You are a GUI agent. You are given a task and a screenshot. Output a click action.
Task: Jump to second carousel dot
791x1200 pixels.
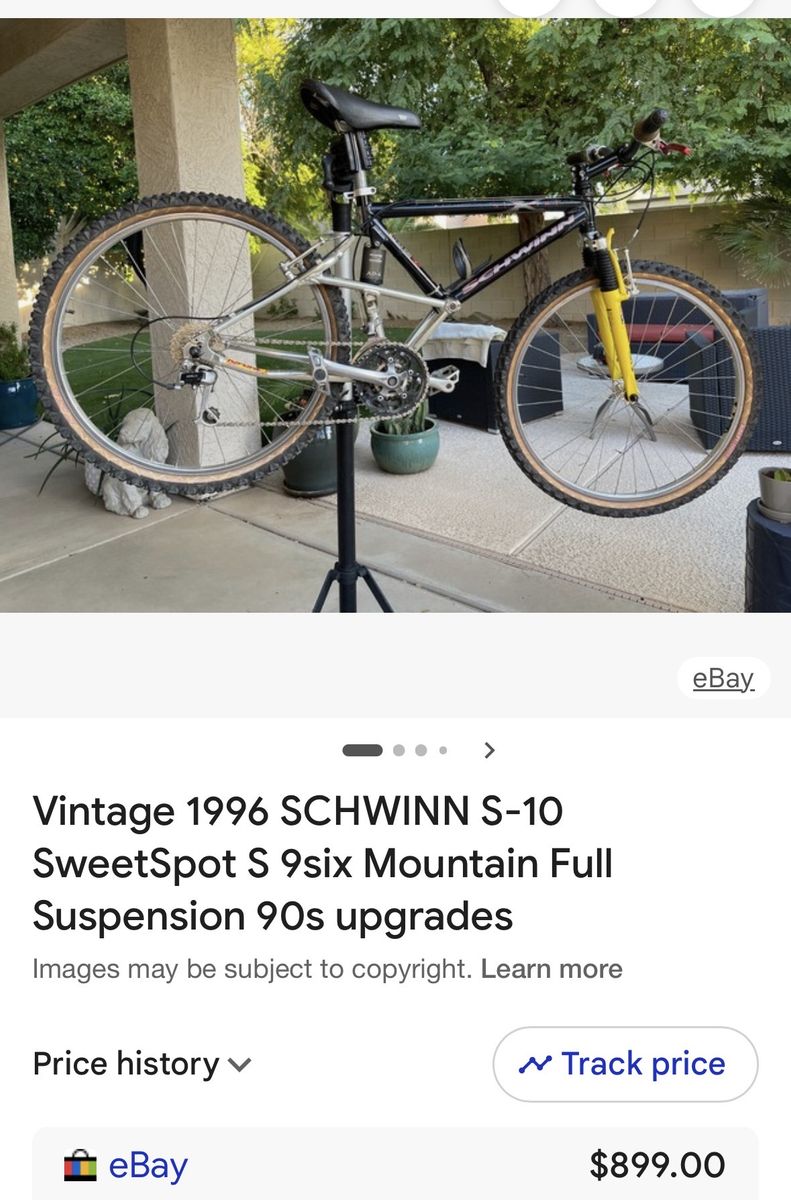pyautogui.click(x=399, y=750)
